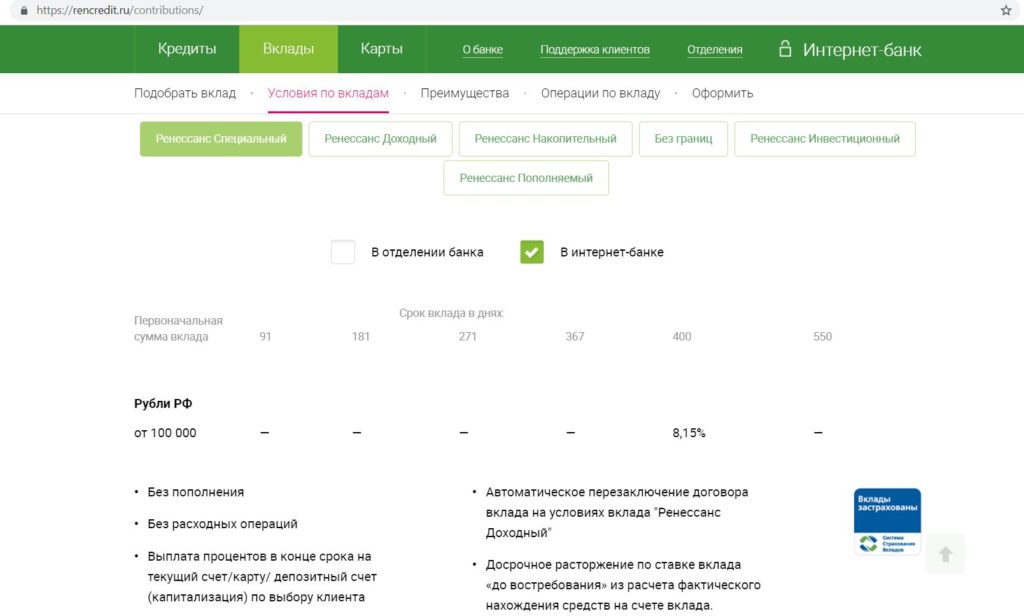Click the bookmark star icon in address bar

(x=1006, y=10)
